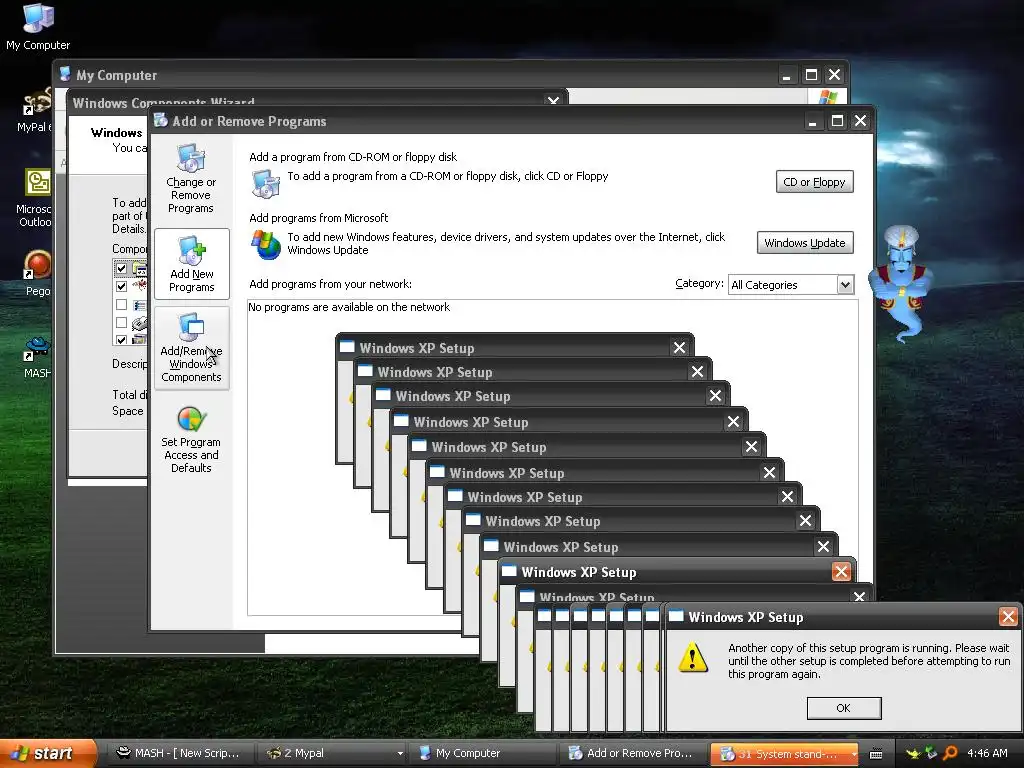Check the fourth component checkbox in the Wizard
Image resolution: width=1024 pixels, height=768 pixels.
coord(121,322)
